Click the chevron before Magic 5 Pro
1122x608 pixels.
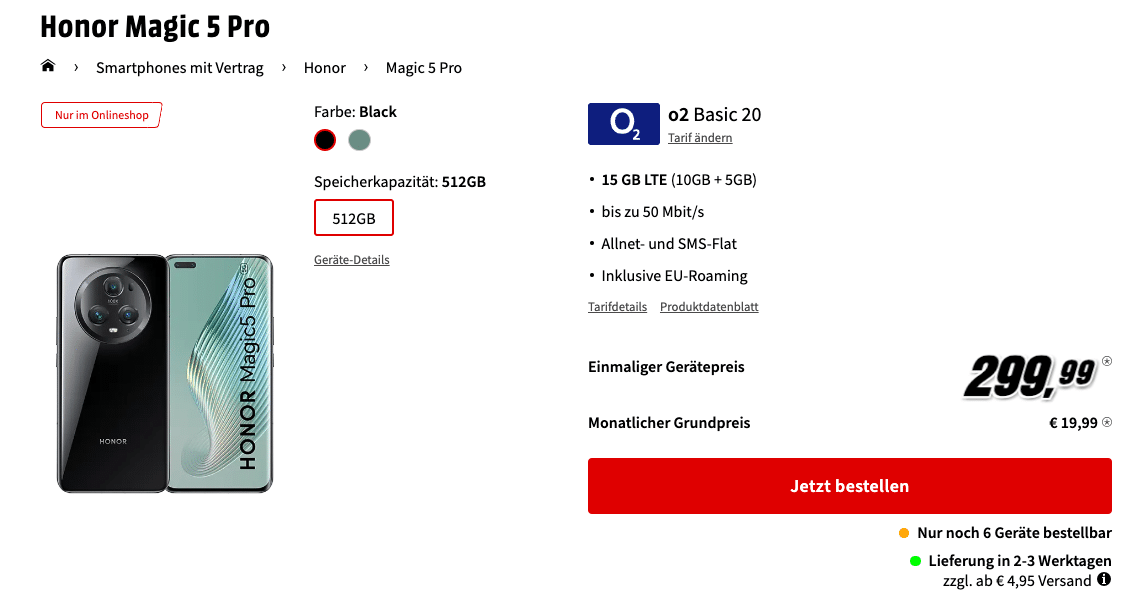366,67
